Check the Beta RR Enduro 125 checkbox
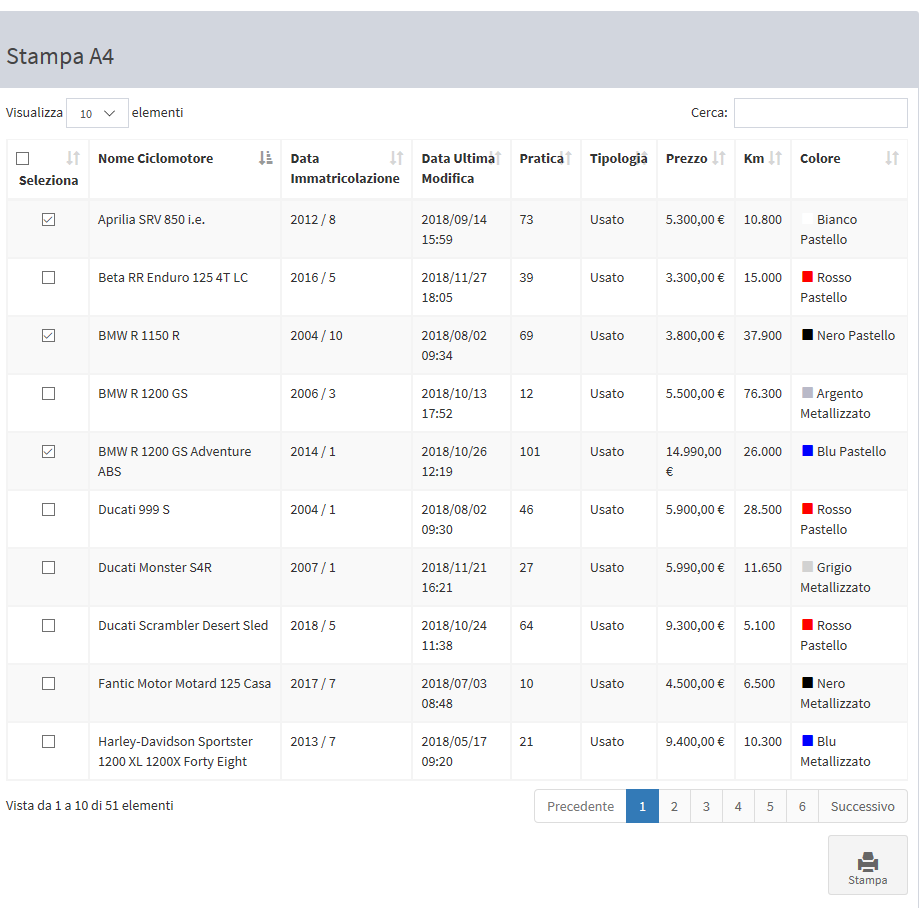This screenshot has height=908, width=919. 48,278
